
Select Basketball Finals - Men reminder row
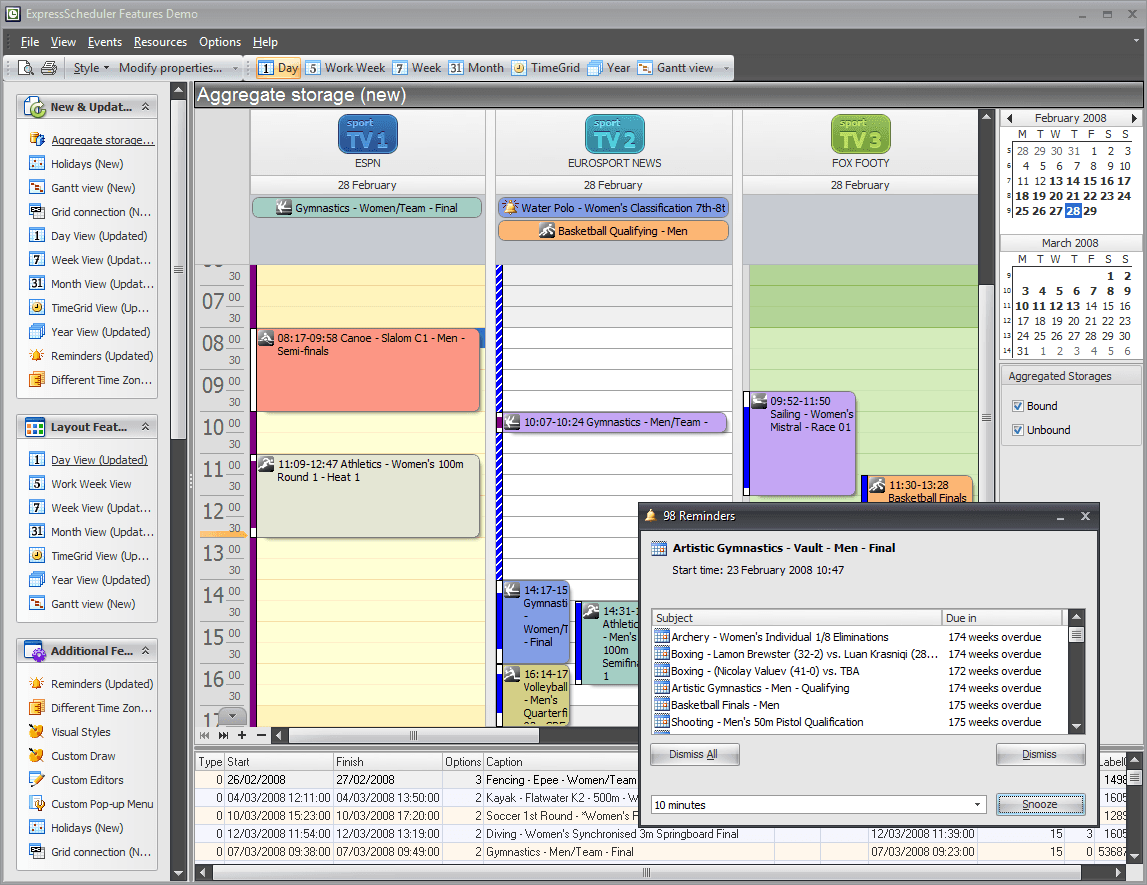click(860, 705)
